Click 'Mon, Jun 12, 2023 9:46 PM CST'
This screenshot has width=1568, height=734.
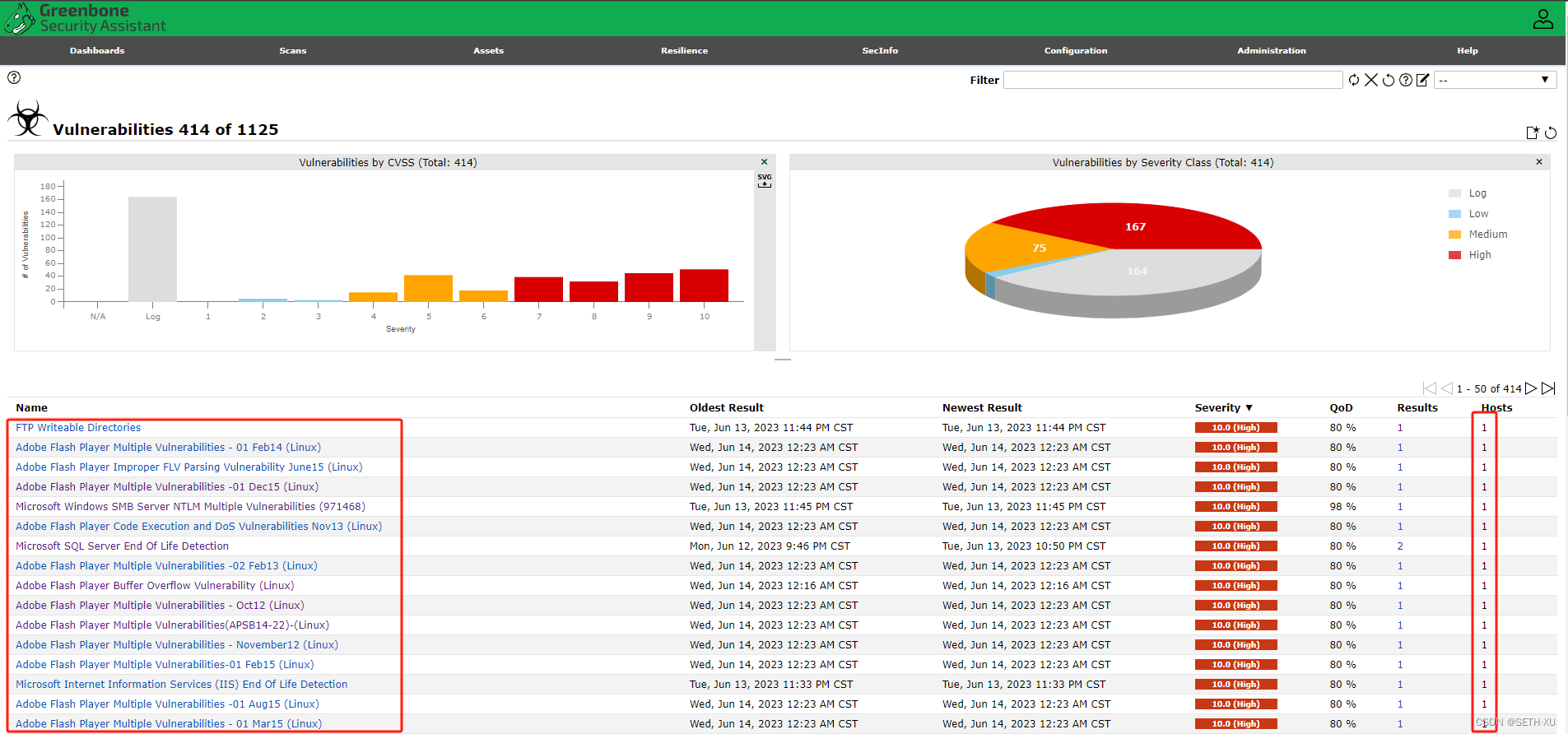[770, 546]
